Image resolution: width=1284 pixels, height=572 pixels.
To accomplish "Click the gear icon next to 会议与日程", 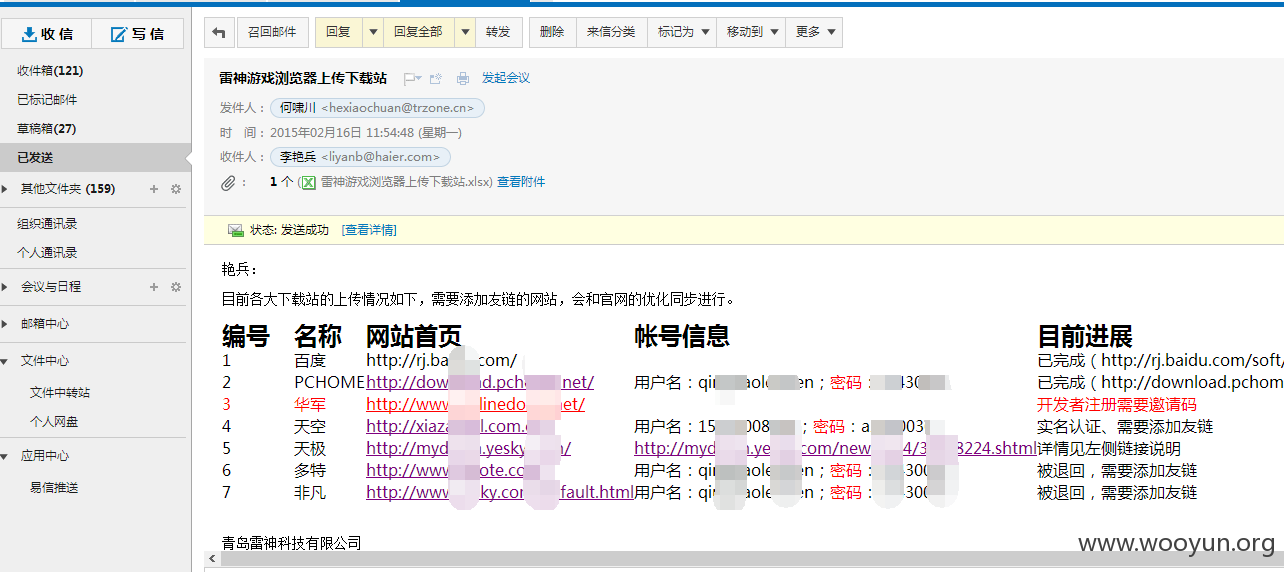I will [x=176, y=287].
